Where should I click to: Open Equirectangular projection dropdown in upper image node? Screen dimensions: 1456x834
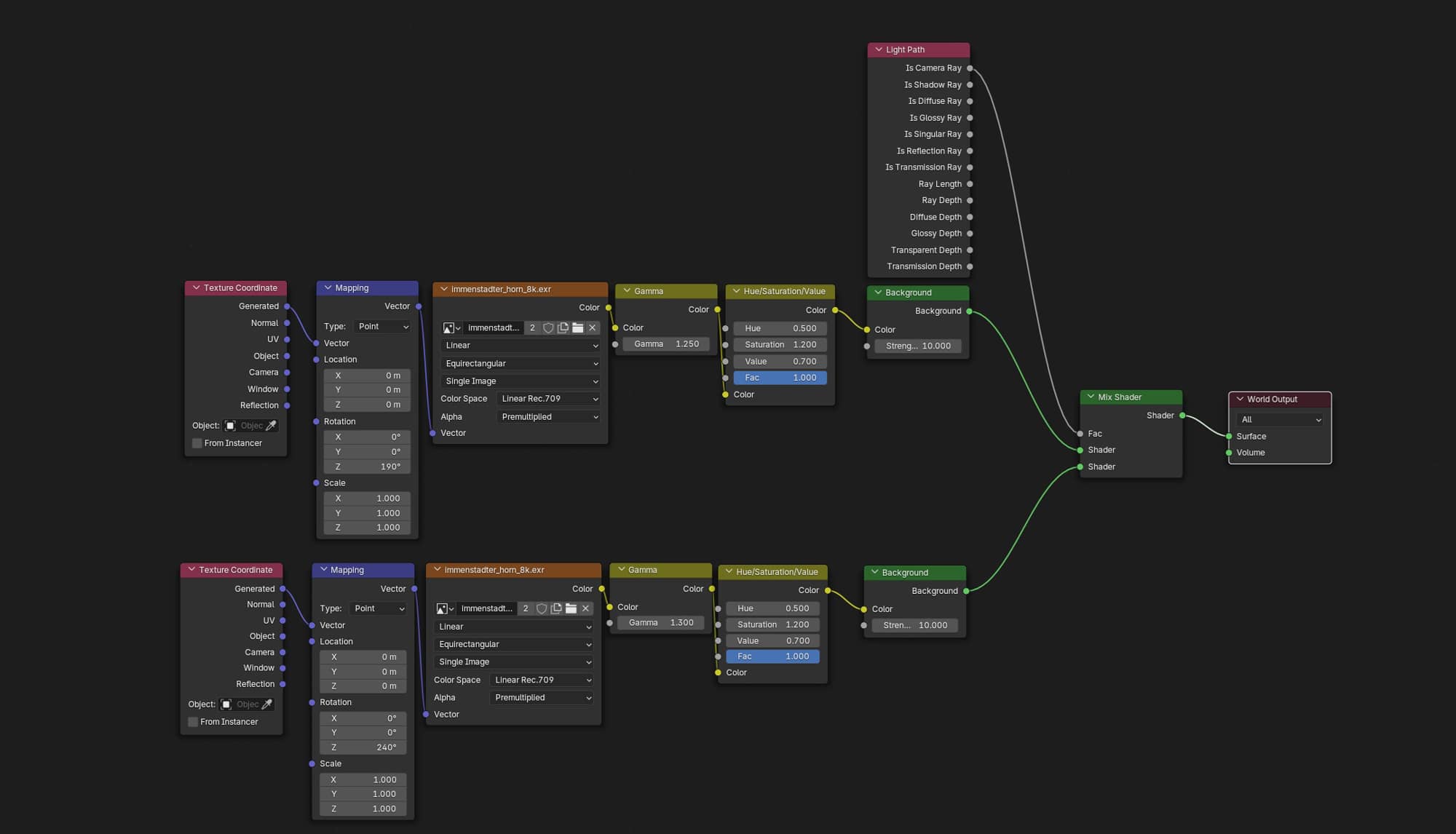coord(521,364)
